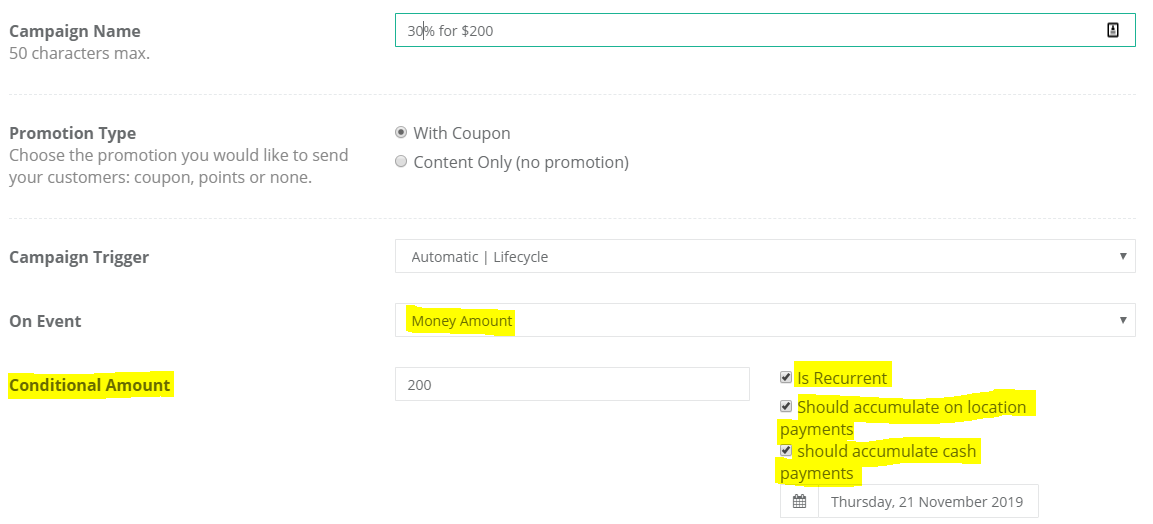Click the On Event label
Screen dimensions: 1153x524
click(45, 321)
